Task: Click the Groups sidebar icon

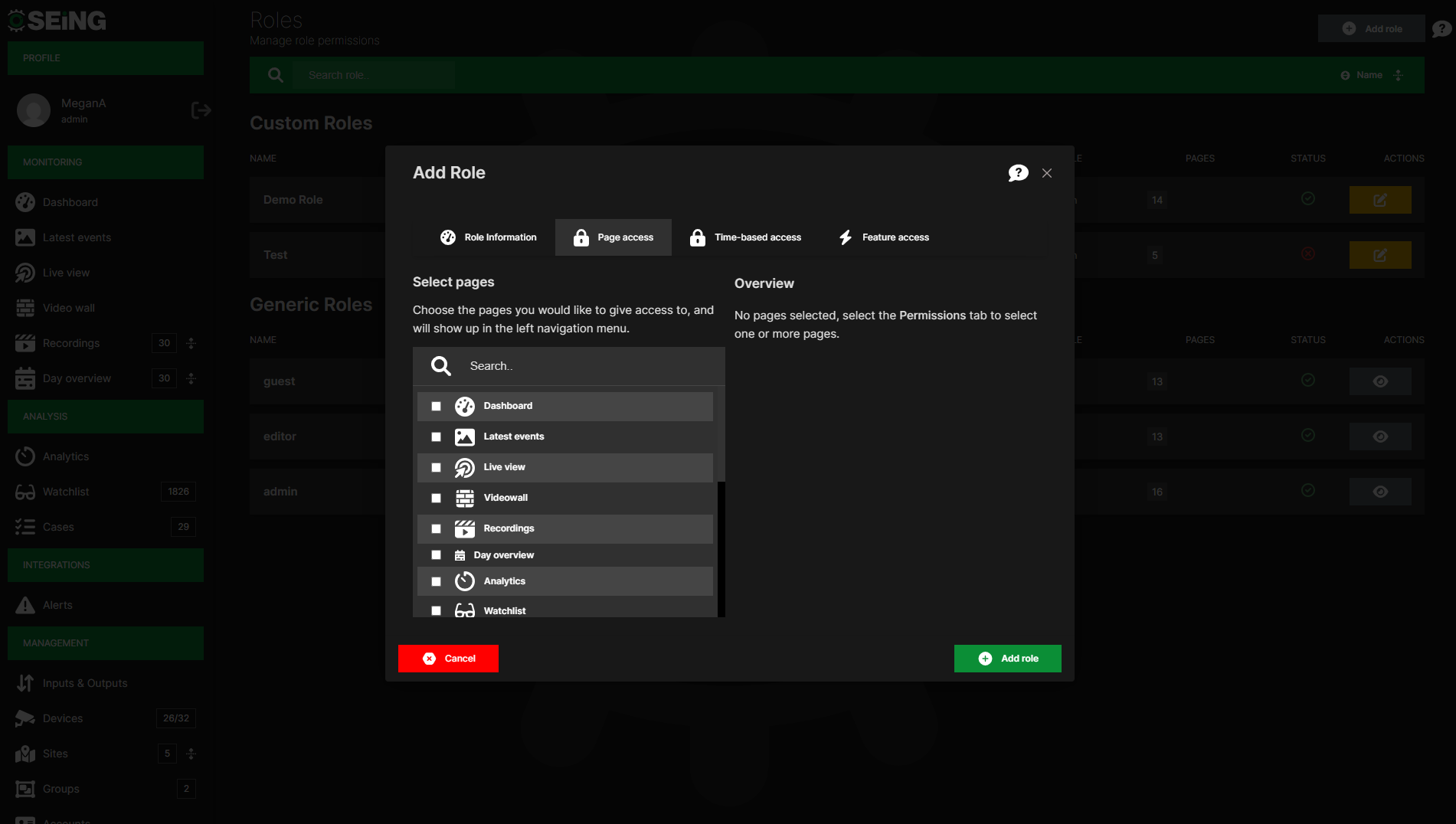Action: coord(25,789)
